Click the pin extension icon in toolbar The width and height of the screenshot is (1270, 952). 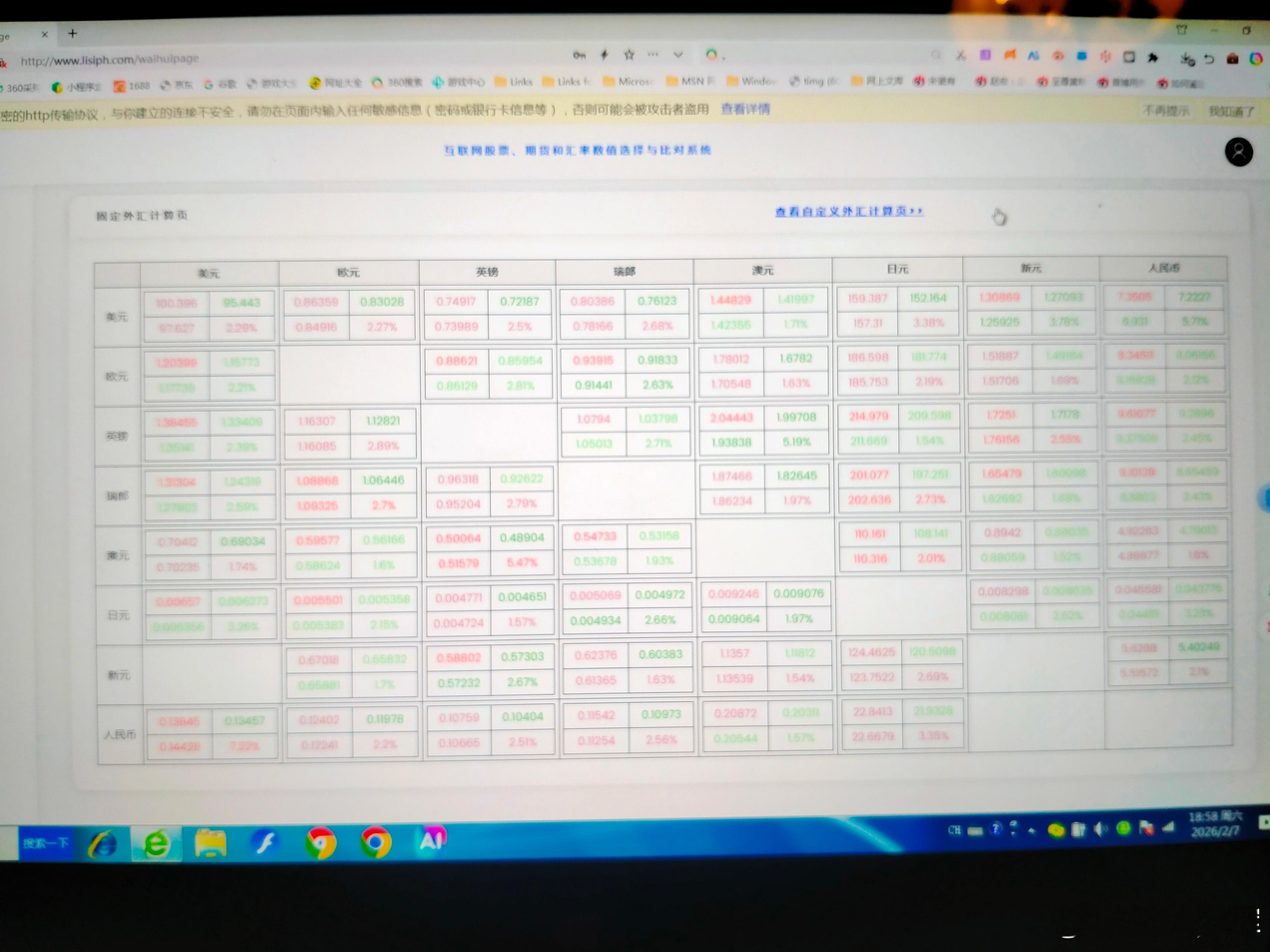[x=1153, y=57]
